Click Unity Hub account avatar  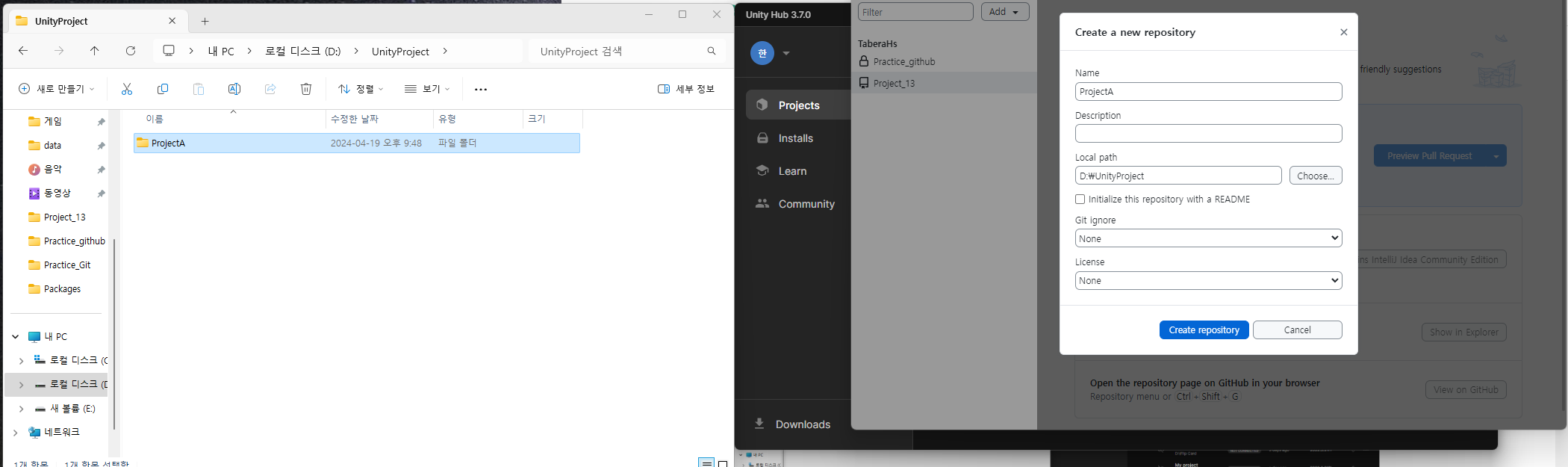coord(762,53)
